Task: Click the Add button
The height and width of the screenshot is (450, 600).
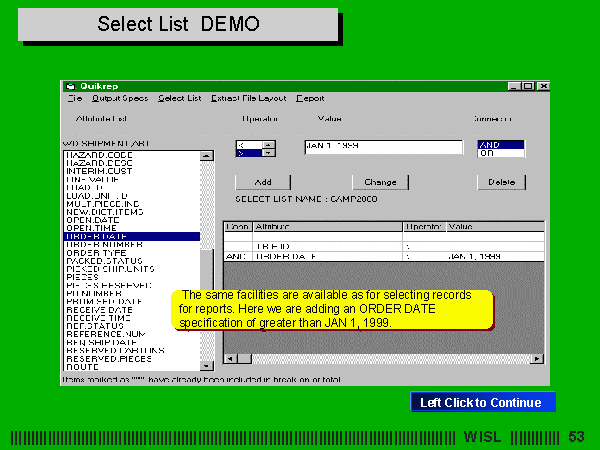Action: point(263,183)
